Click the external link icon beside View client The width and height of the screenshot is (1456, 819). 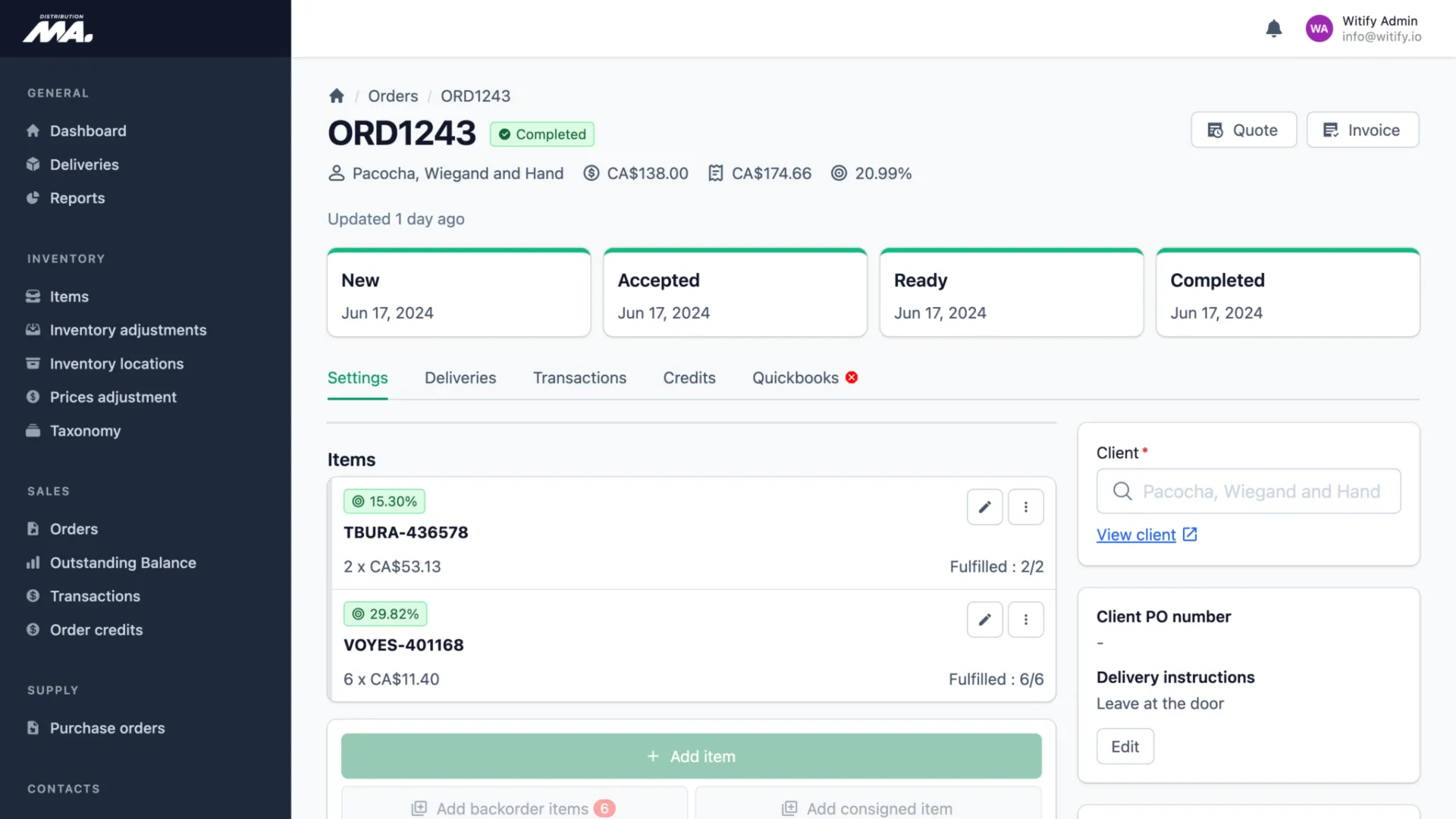(x=1190, y=535)
